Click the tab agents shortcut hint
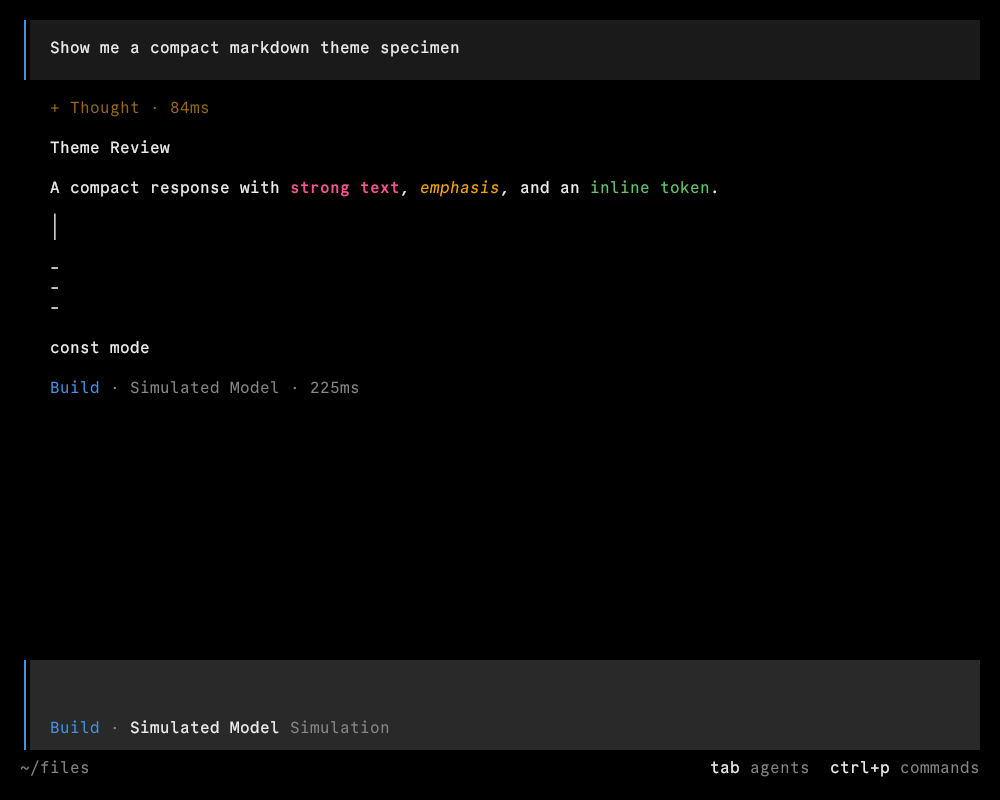 (760, 767)
